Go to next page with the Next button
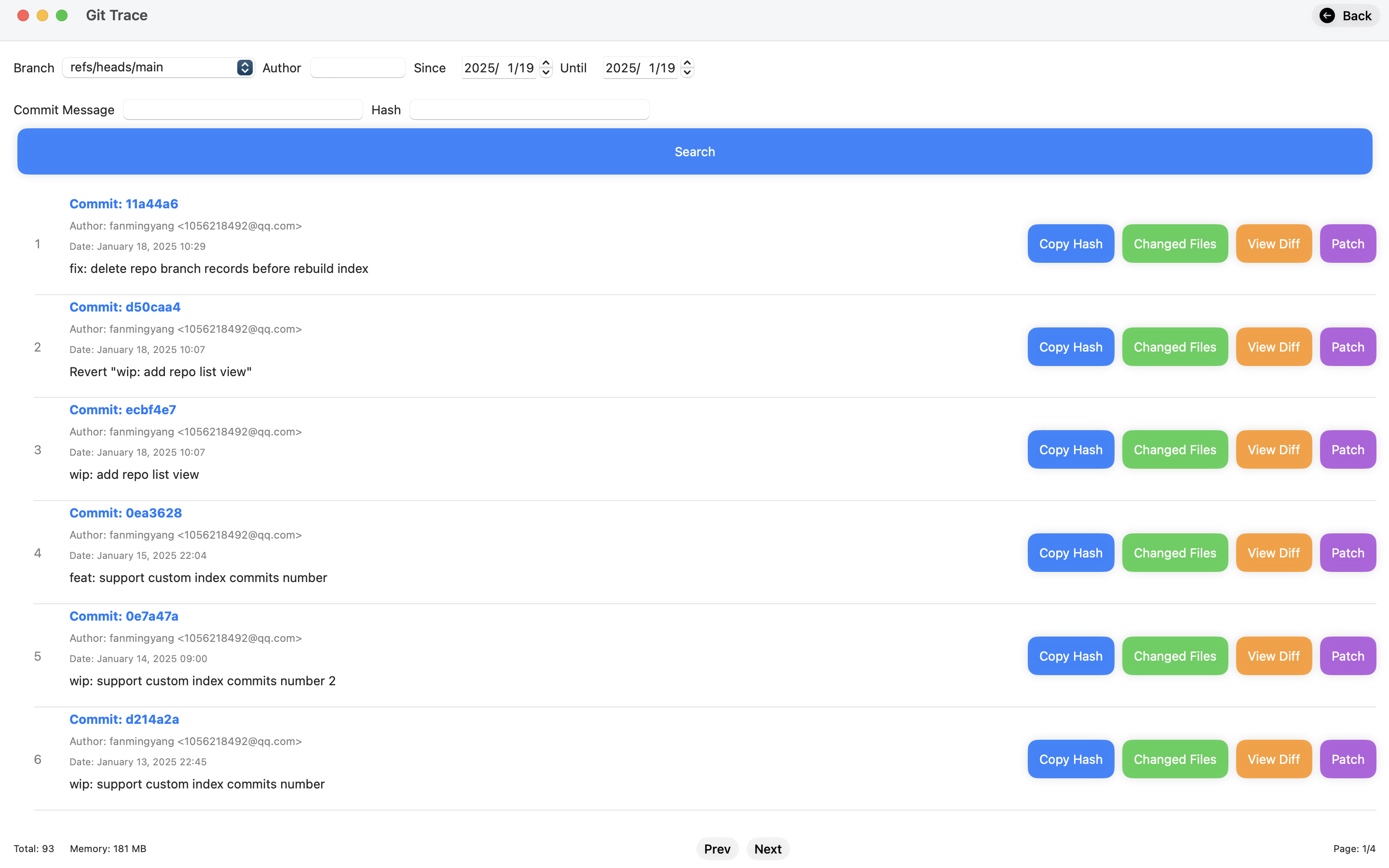Screen dimensions: 1389x868 coord(767,849)
